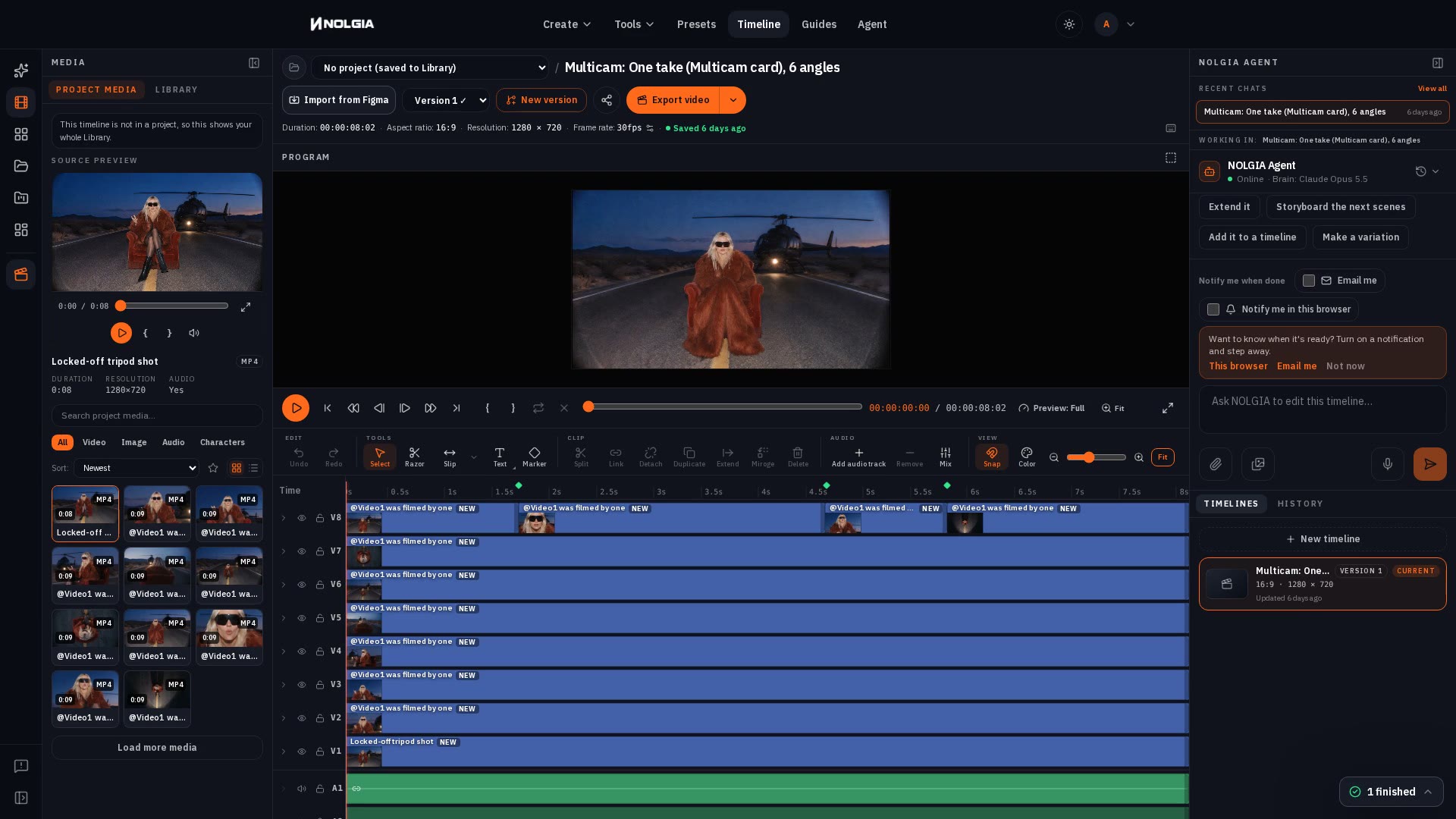Zoom in the timeline magnifier plus
The width and height of the screenshot is (1456, 819).
point(1138,457)
